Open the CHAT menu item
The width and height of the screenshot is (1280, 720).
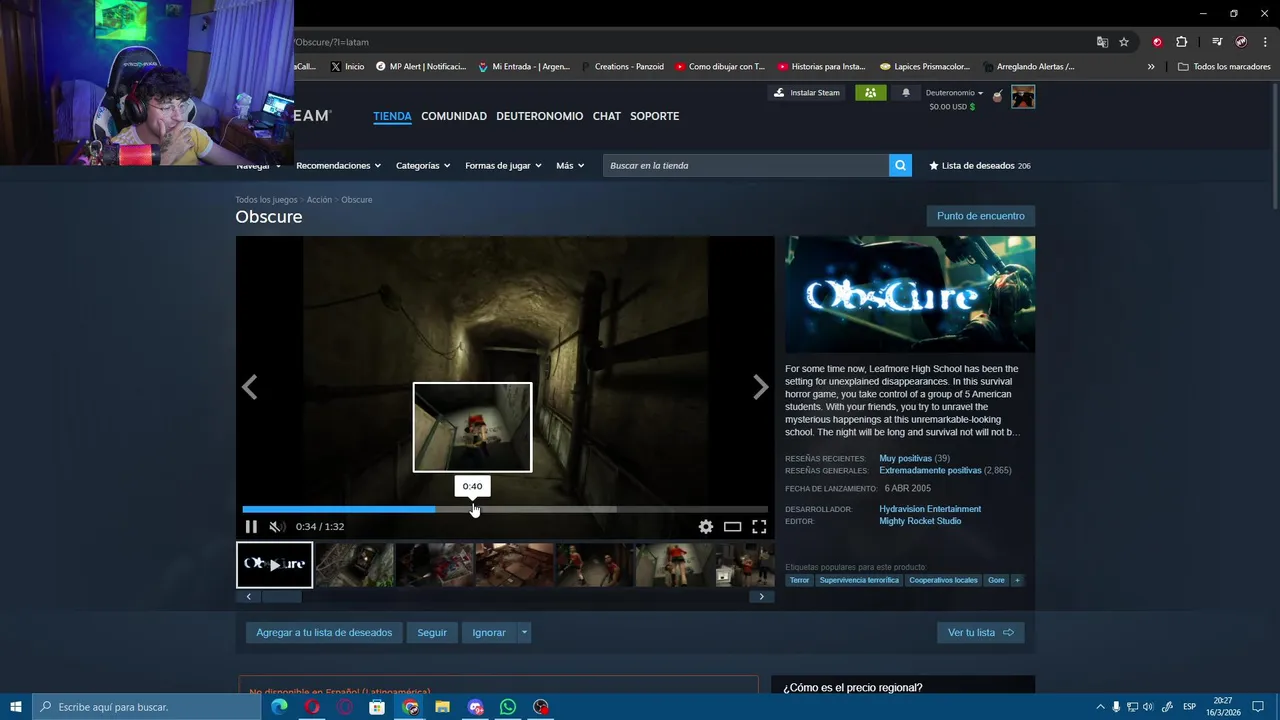(607, 116)
